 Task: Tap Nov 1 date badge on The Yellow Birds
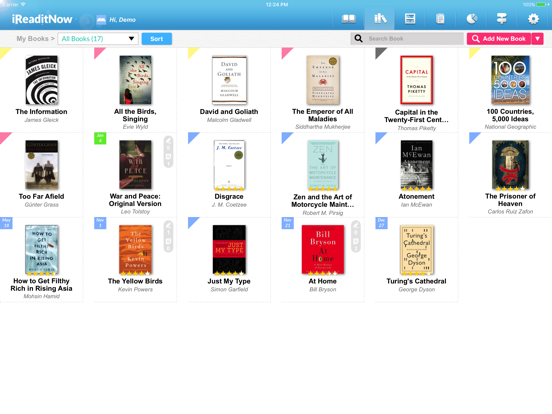pyautogui.click(x=100, y=223)
